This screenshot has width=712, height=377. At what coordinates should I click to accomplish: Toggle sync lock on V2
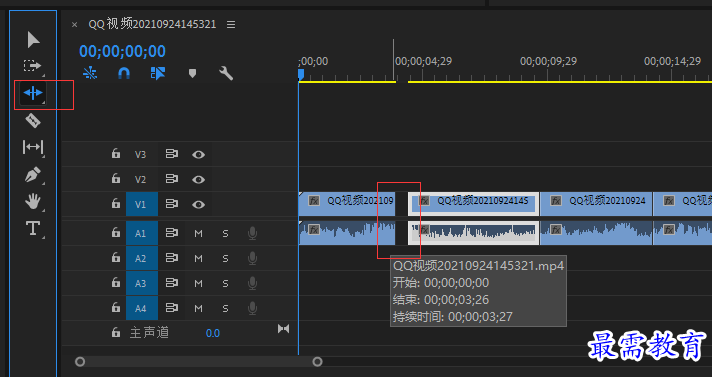pyautogui.click(x=171, y=179)
